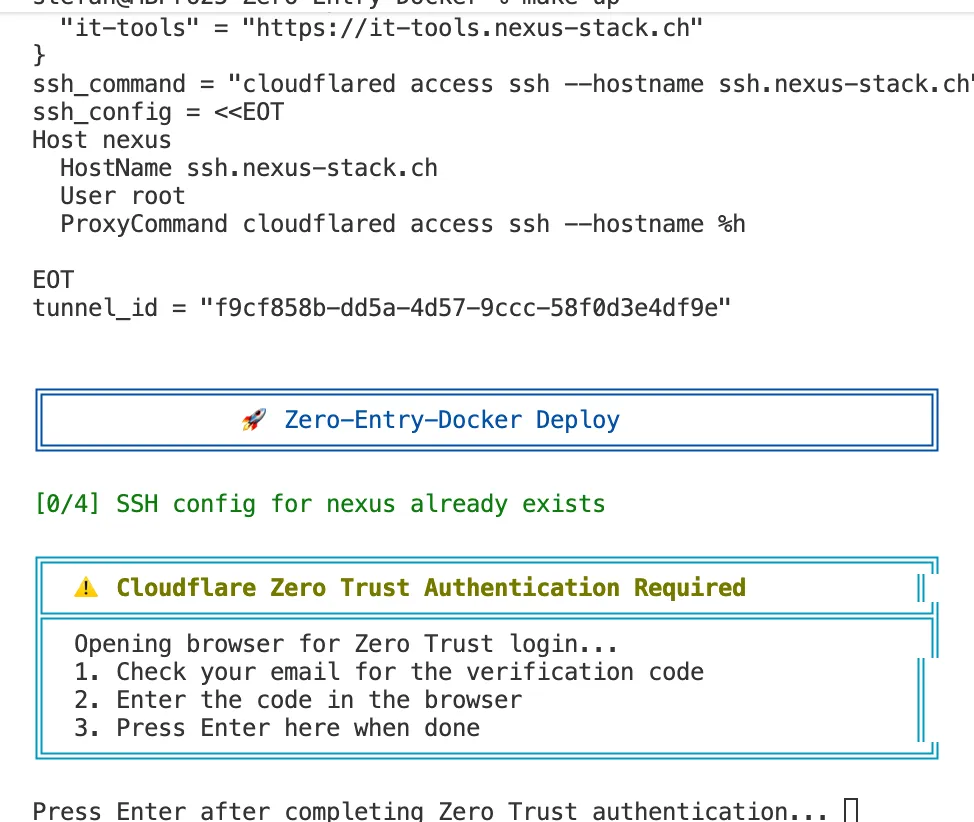
Task: Click ssh.nexus-stack.ch on the HostName line
Action: [x=312, y=167]
